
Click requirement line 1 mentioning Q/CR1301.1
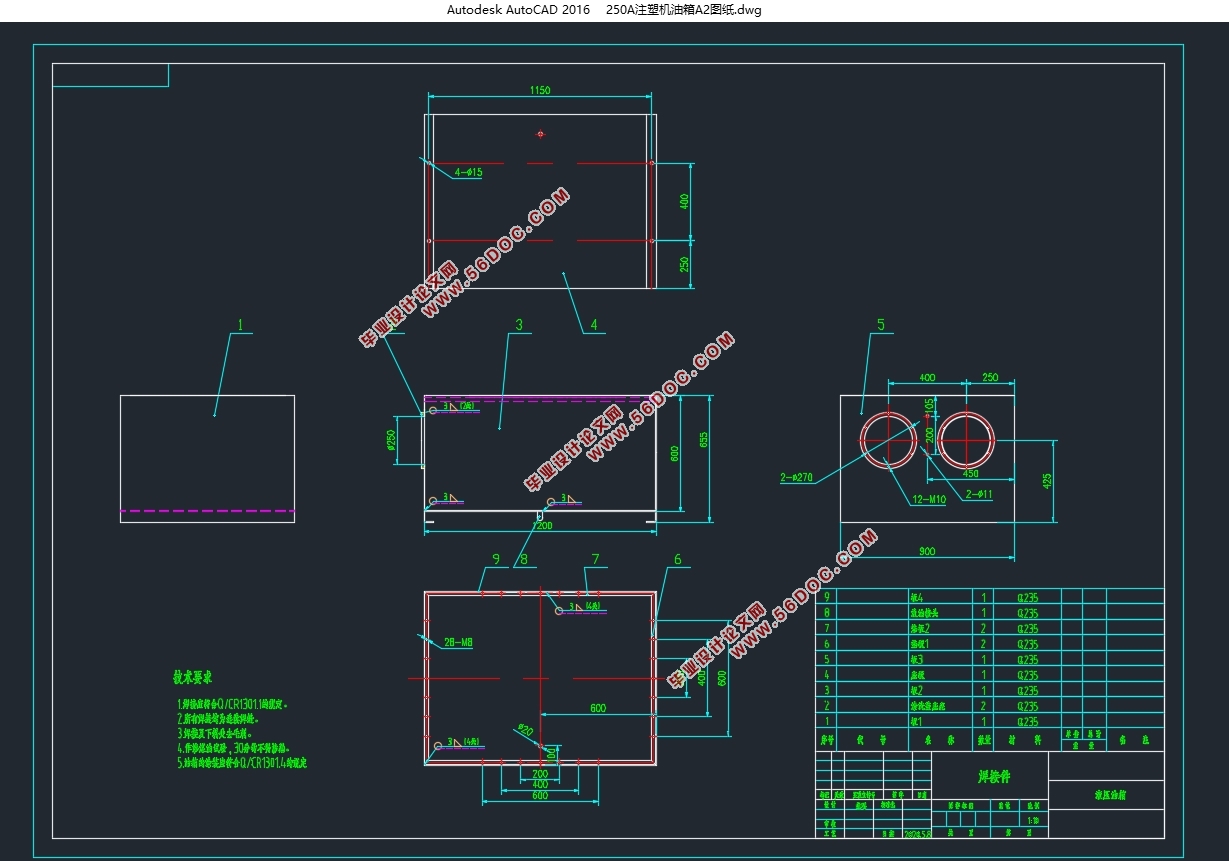232,704
